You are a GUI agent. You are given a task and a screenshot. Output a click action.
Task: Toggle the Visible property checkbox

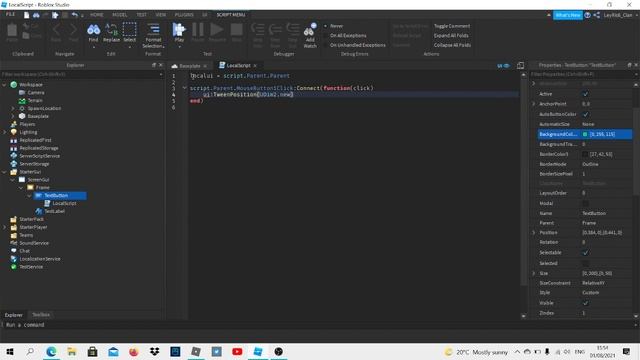coord(586,303)
